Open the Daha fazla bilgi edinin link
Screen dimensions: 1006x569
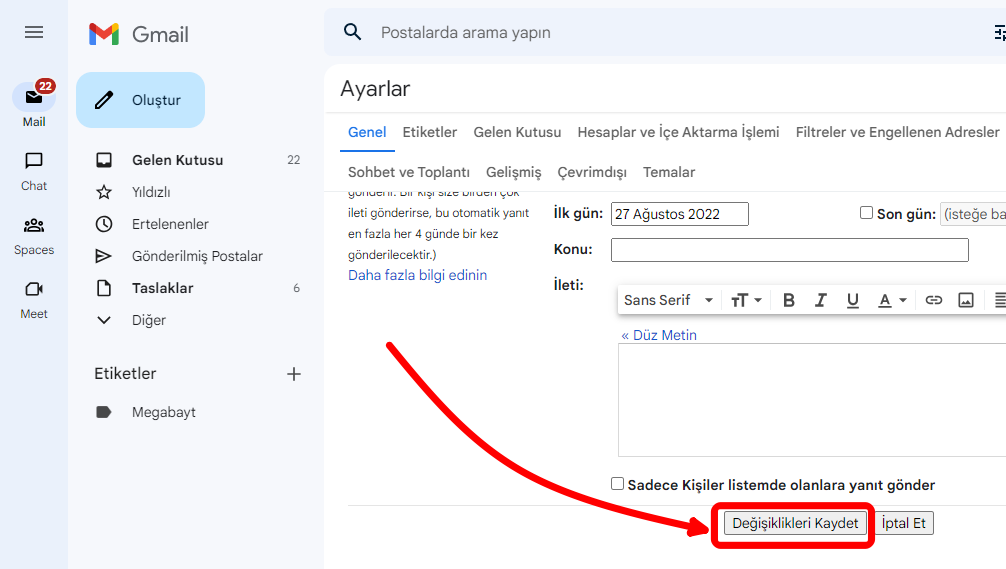tap(417, 275)
